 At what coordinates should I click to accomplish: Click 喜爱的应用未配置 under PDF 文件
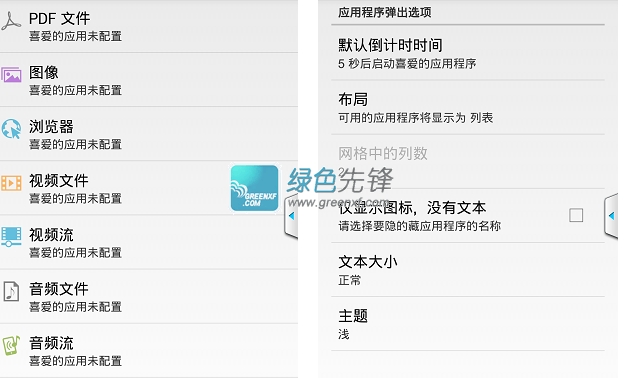pyautogui.click(x=75, y=36)
